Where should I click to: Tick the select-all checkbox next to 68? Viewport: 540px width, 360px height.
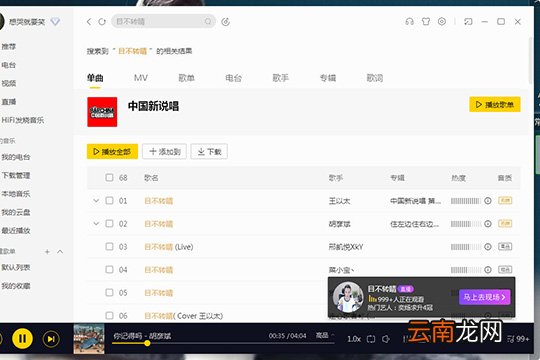(109, 177)
